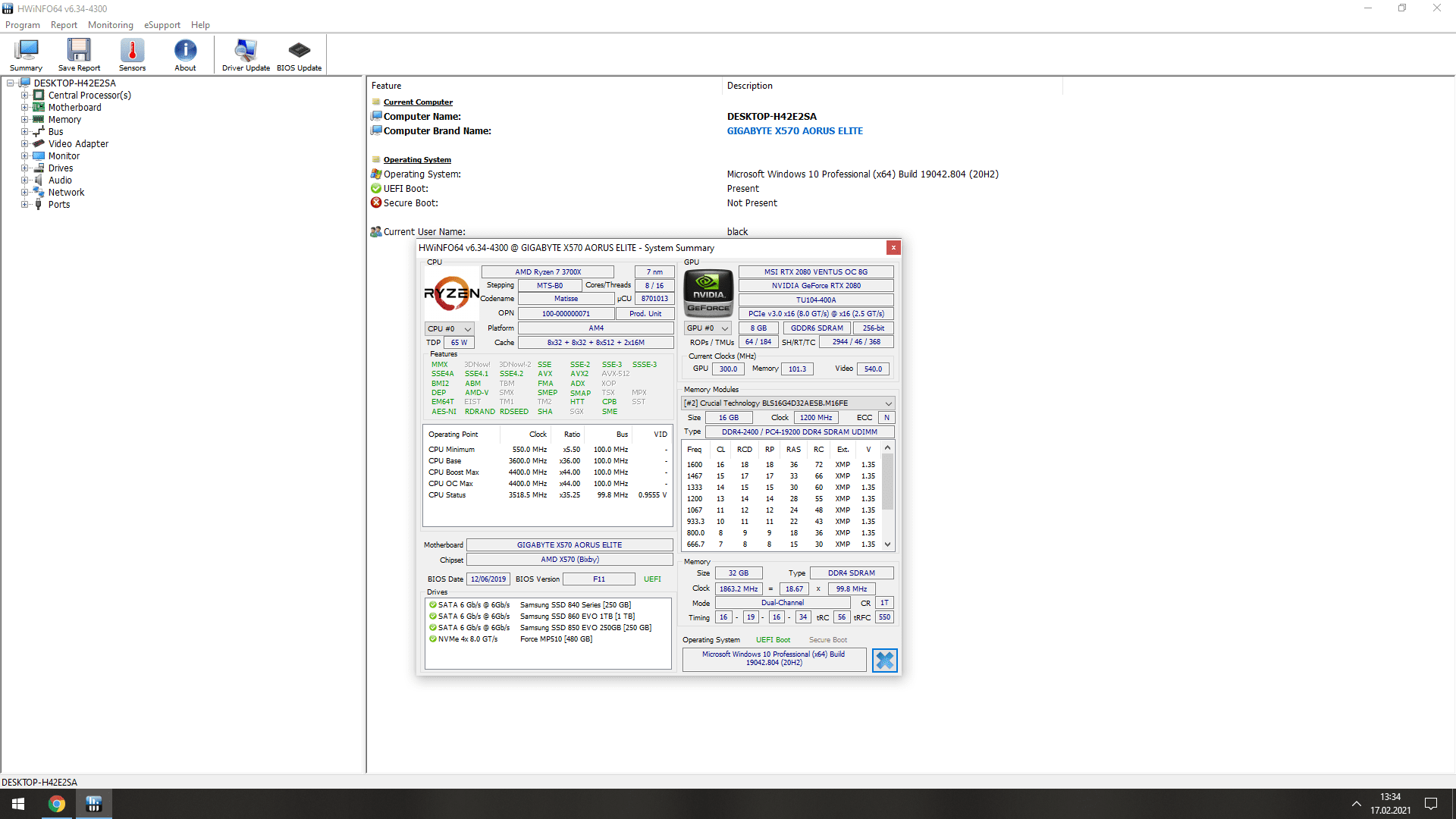
Task: Expand Memory tree branch
Action: [x=24, y=120]
